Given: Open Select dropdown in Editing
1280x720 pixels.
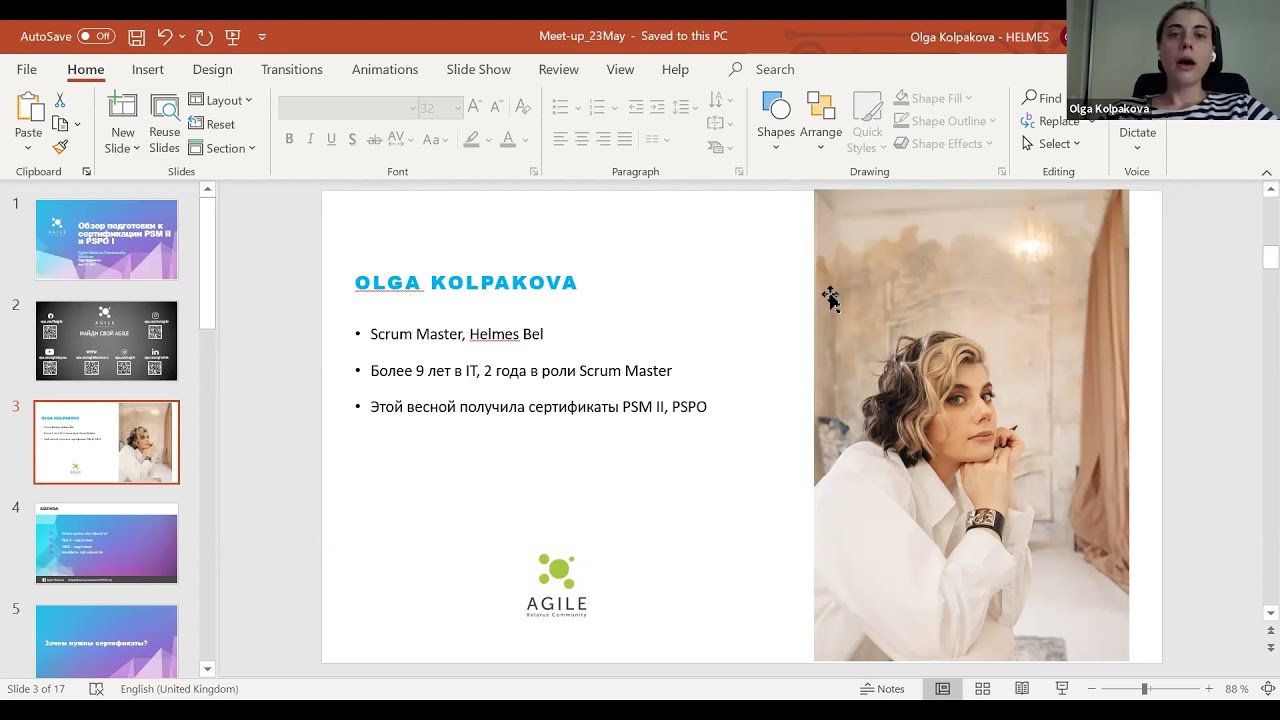Looking at the screenshot, I should tap(1051, 144).
